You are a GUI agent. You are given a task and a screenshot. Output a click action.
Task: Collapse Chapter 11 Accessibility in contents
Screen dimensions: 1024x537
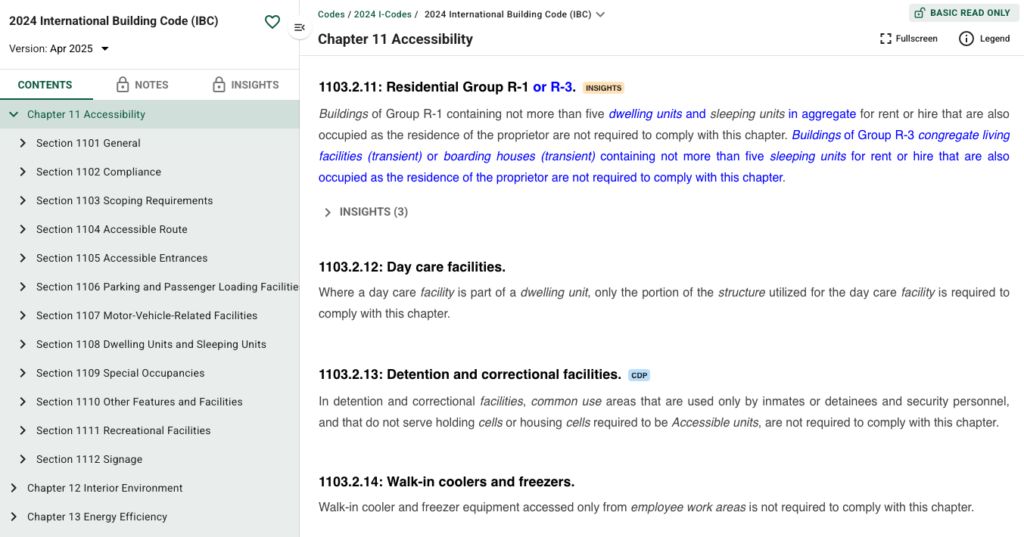click(14, 115)
